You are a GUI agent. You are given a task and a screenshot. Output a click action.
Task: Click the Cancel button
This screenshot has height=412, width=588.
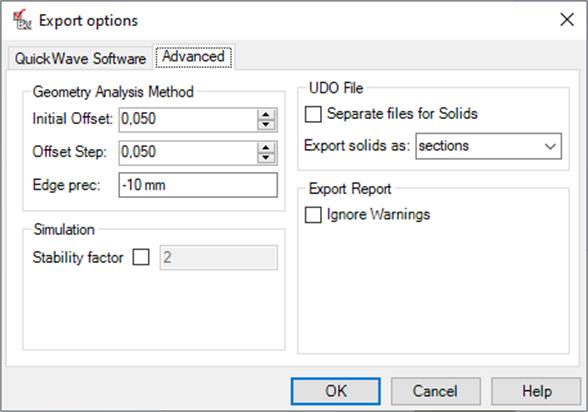tap(435, 391)
